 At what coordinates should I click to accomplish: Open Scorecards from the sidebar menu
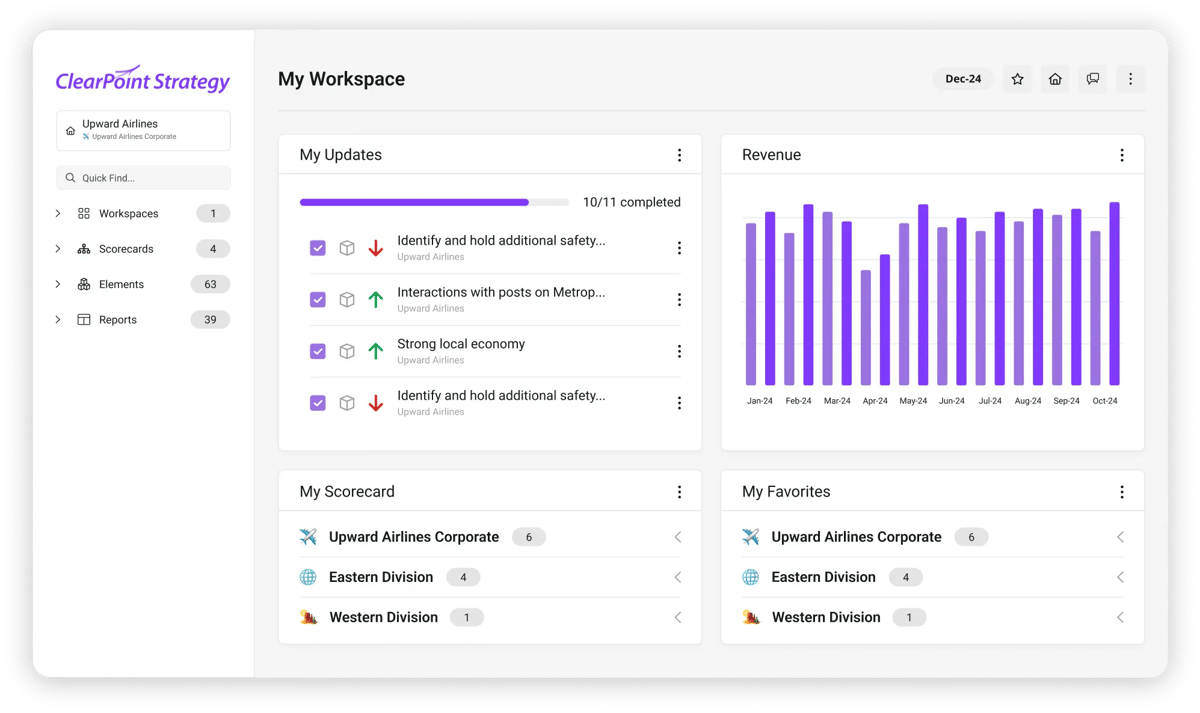click(126, 249)
